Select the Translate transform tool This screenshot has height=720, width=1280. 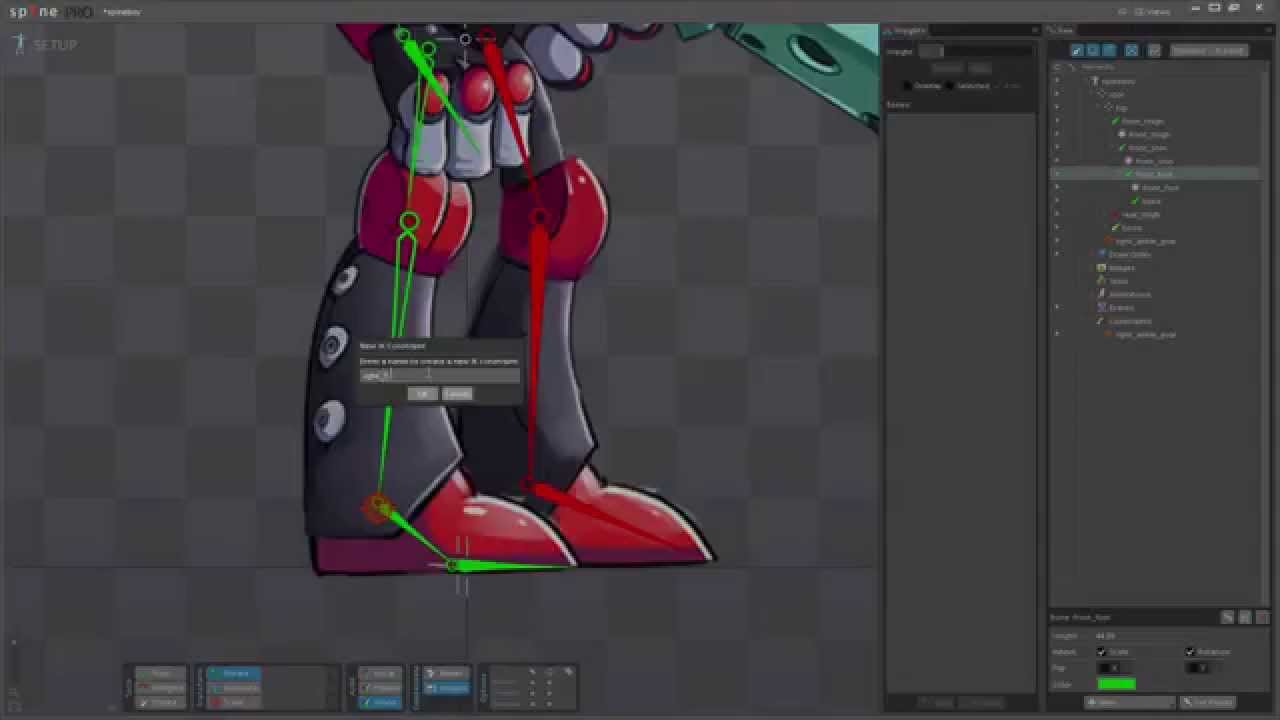(234, 688)
